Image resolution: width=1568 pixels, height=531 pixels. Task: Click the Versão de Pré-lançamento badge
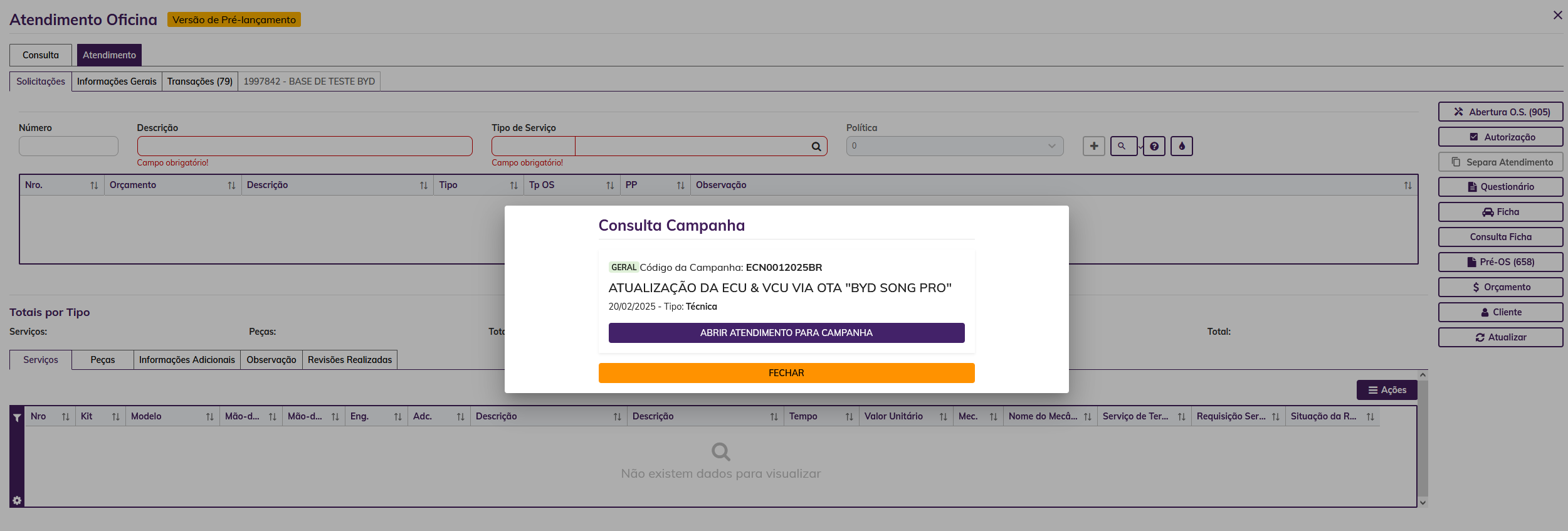(234, 20)
